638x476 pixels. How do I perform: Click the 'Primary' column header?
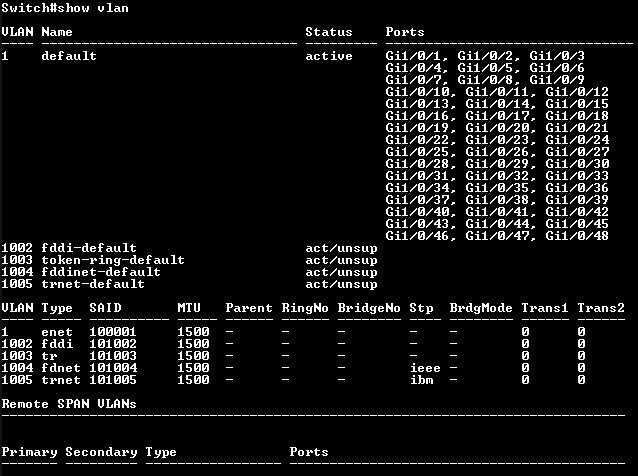(29, 452)
